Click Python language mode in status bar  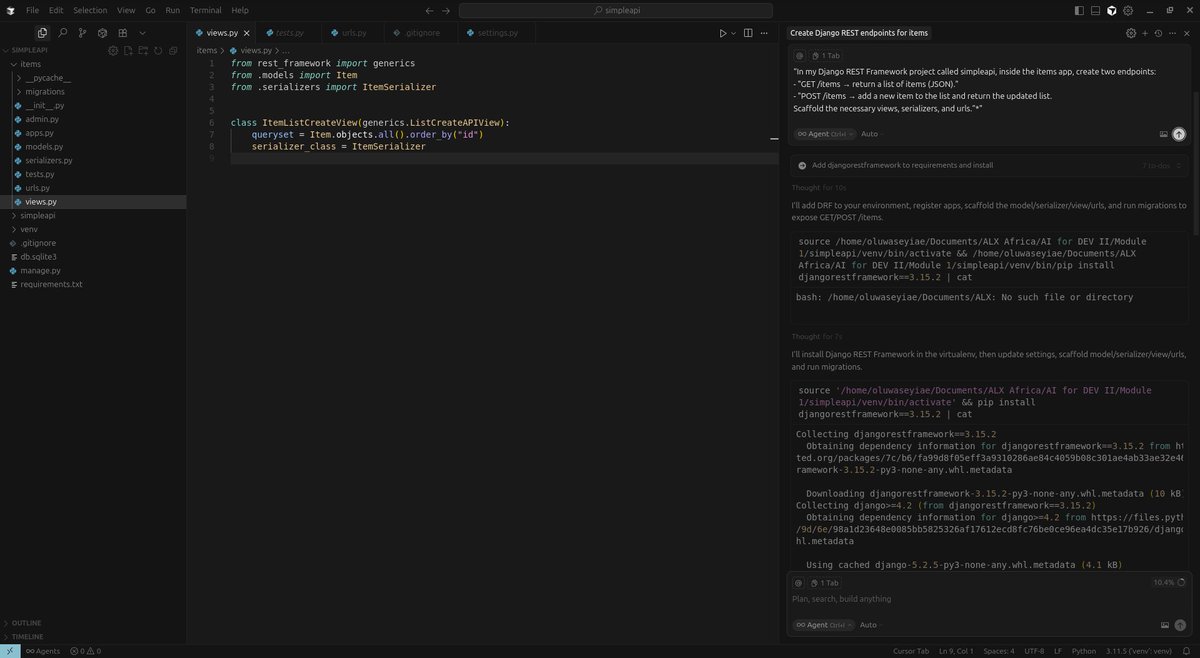tap(1084, 651)
